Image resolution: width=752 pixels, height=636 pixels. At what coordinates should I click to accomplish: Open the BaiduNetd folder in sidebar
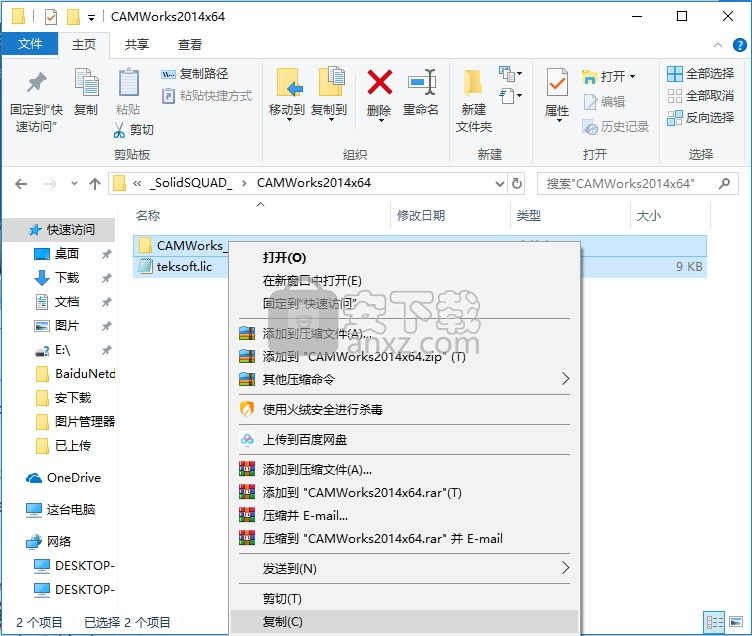(x=85, y=373)
